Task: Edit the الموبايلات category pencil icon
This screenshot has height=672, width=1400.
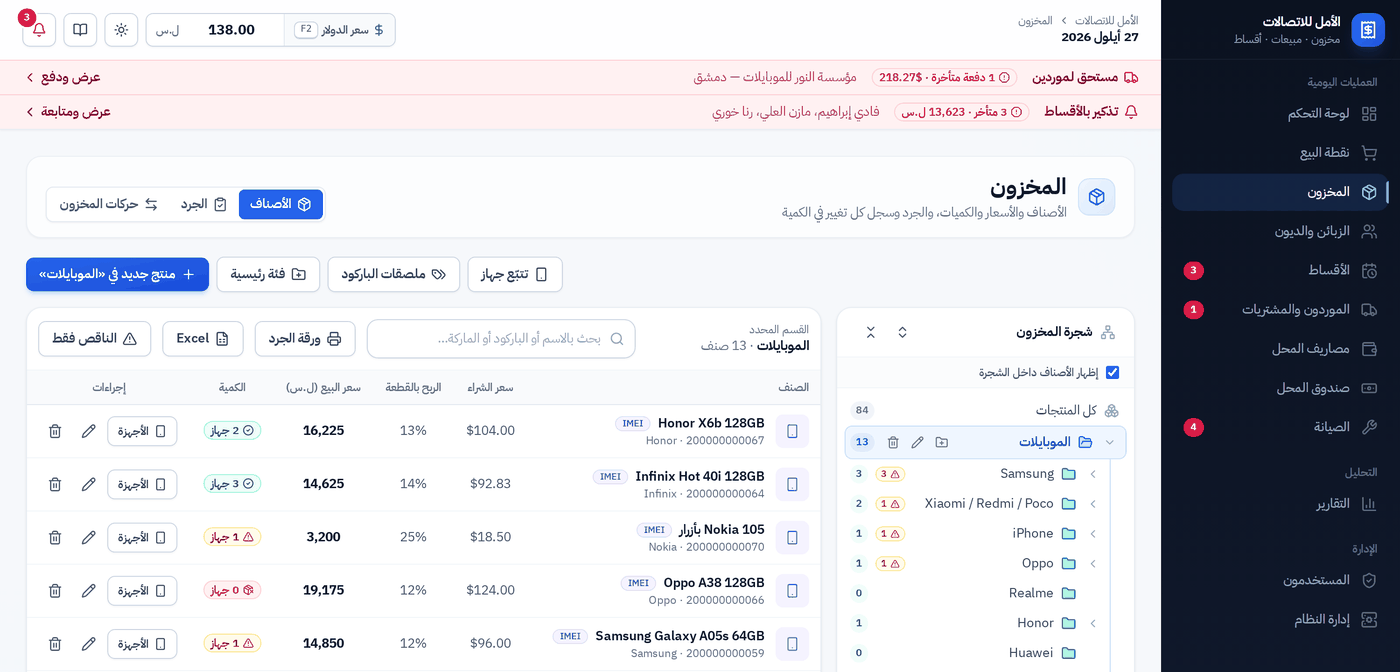Action: (917, 442)
